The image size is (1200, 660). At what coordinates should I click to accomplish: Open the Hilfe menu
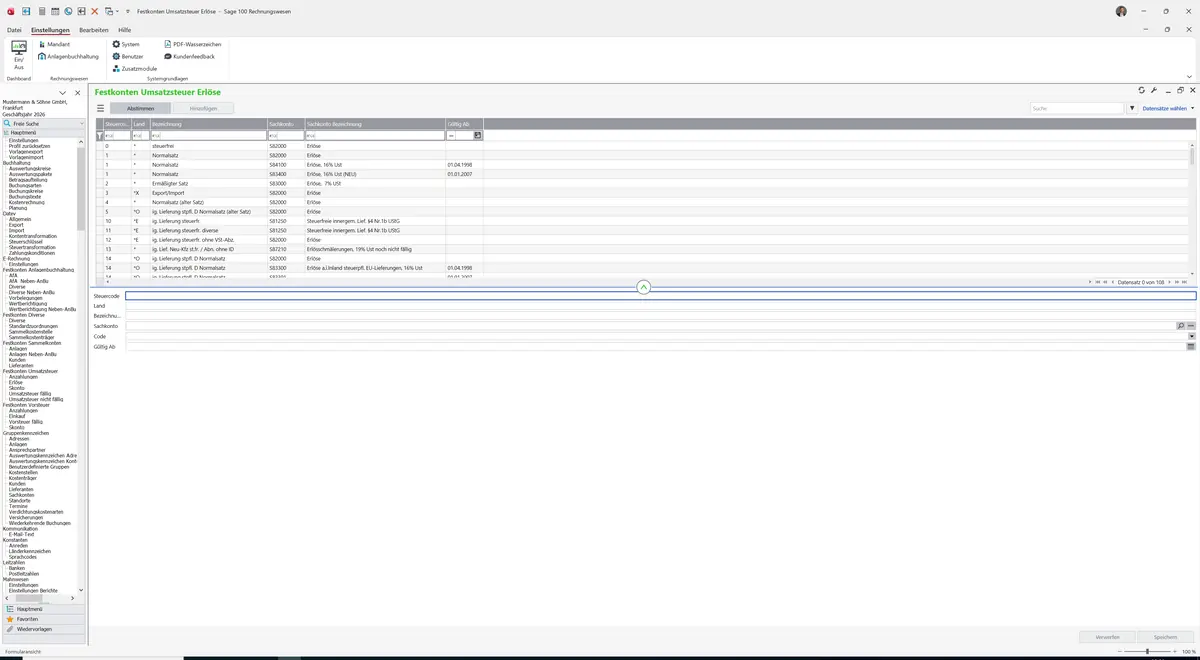coord(125,30)
